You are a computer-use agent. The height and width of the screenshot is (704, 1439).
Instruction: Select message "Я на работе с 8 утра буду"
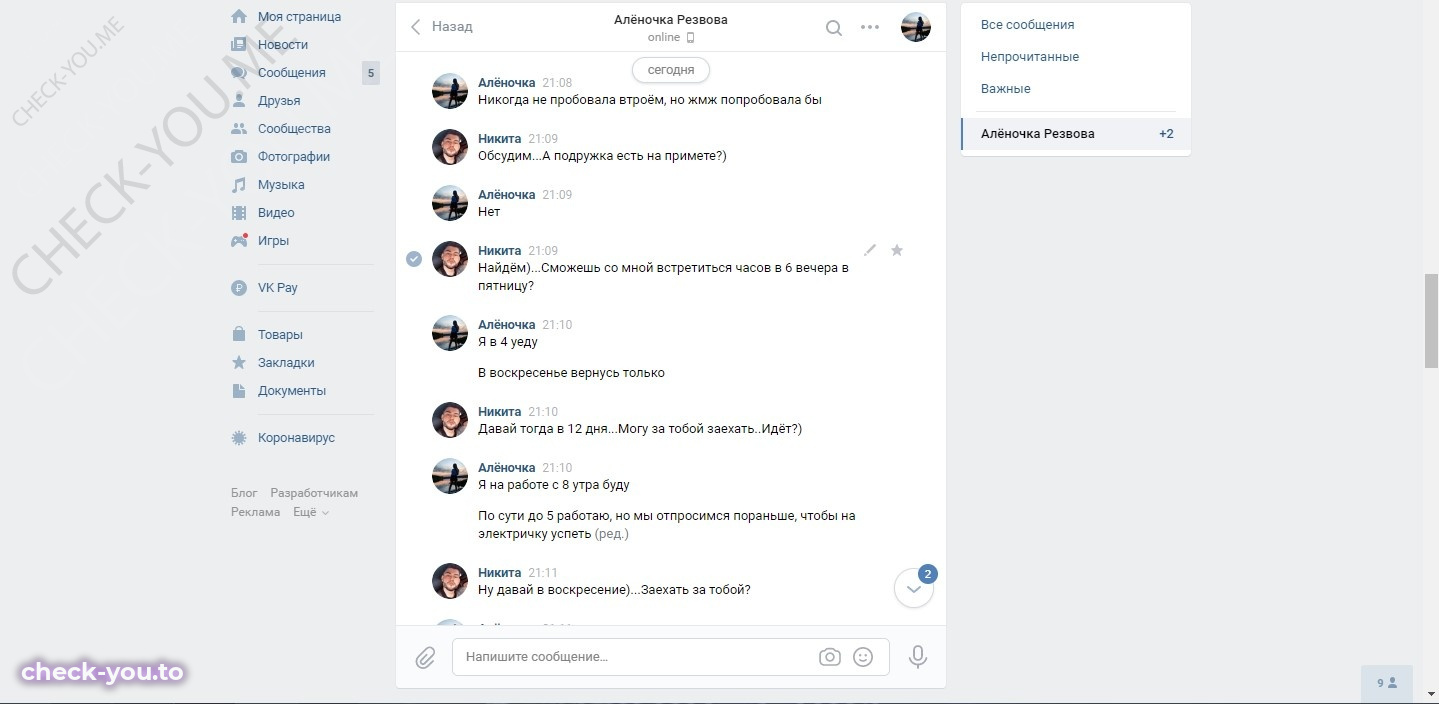click(x=554, y=485)
